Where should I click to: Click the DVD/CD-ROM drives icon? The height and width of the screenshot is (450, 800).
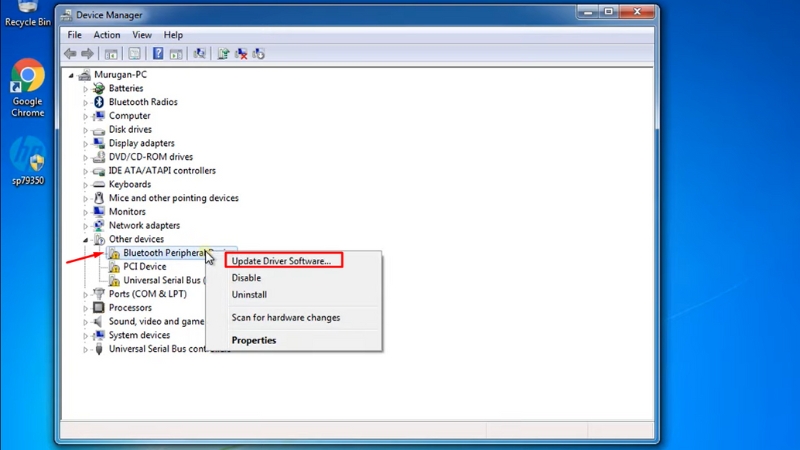[99, 157]
